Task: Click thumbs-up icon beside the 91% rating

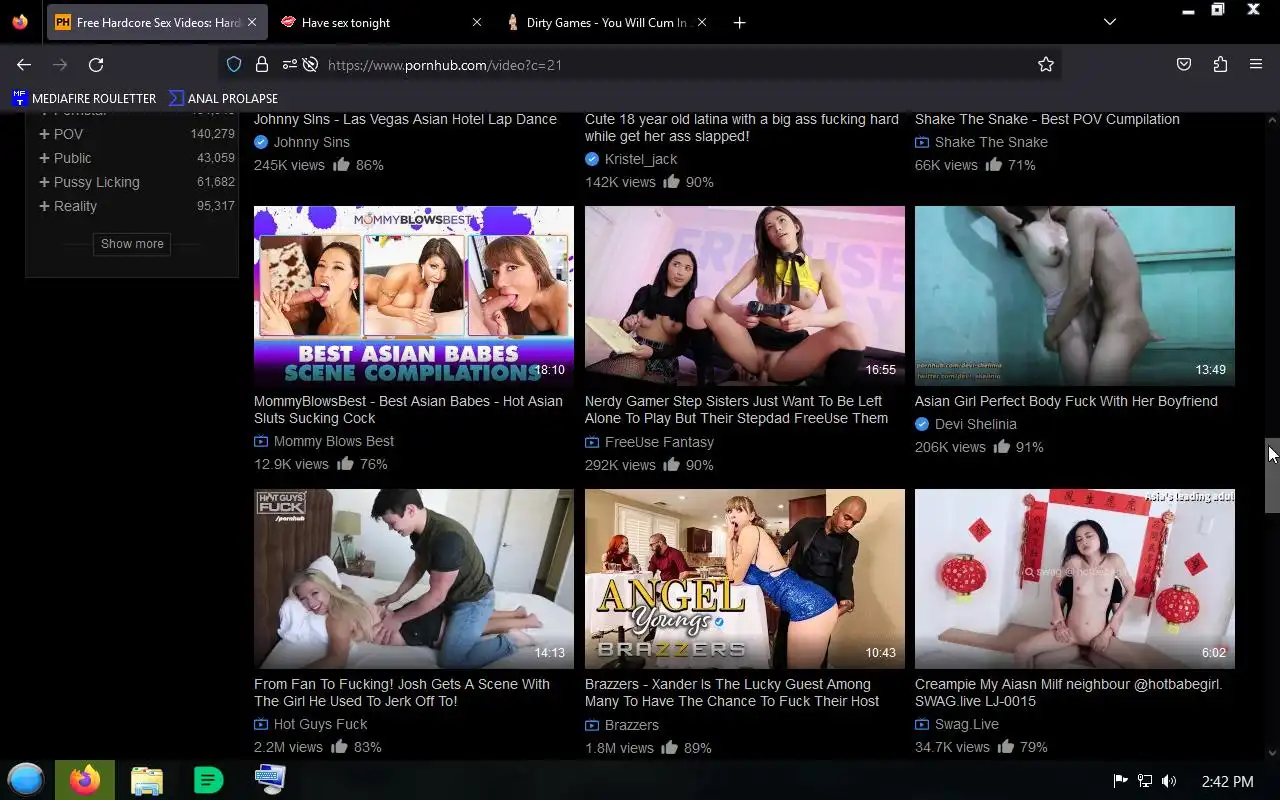Action: point(1002,446)
